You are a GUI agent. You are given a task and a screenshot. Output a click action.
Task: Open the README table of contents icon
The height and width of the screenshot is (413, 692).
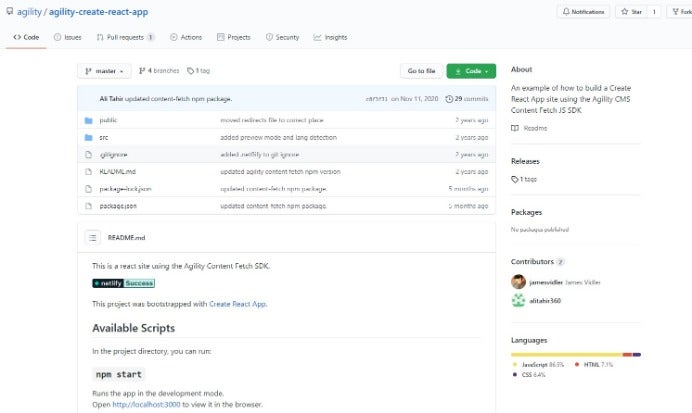tap(93, 237)
